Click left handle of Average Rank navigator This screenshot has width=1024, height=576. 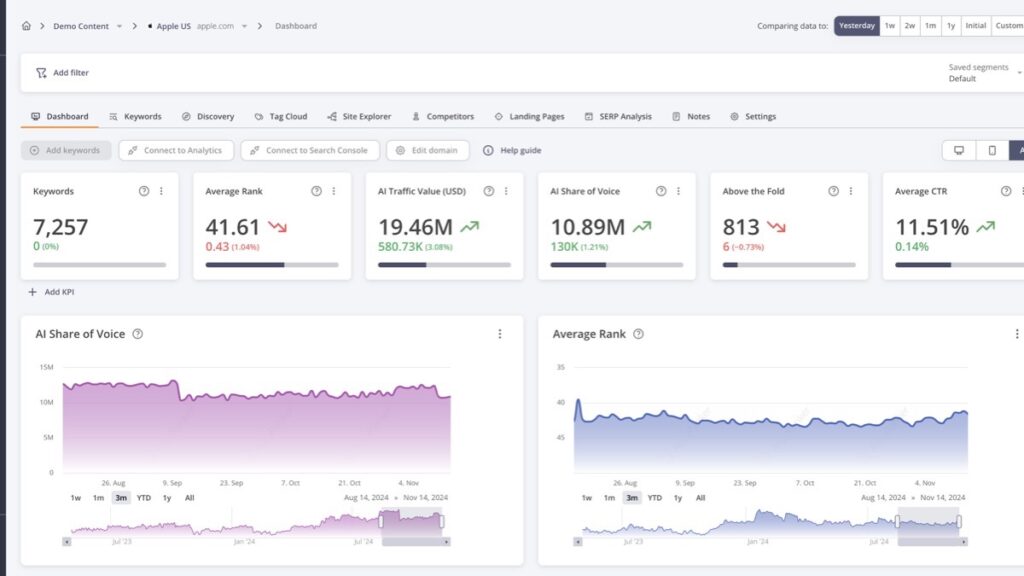pyautogui.click(x=897, y=521)
